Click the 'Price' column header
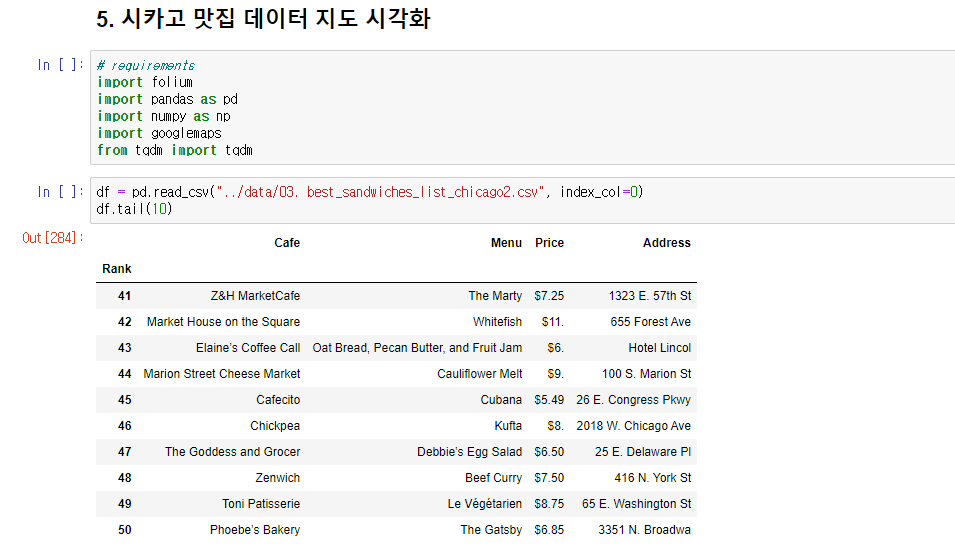 tap(549, 242)
